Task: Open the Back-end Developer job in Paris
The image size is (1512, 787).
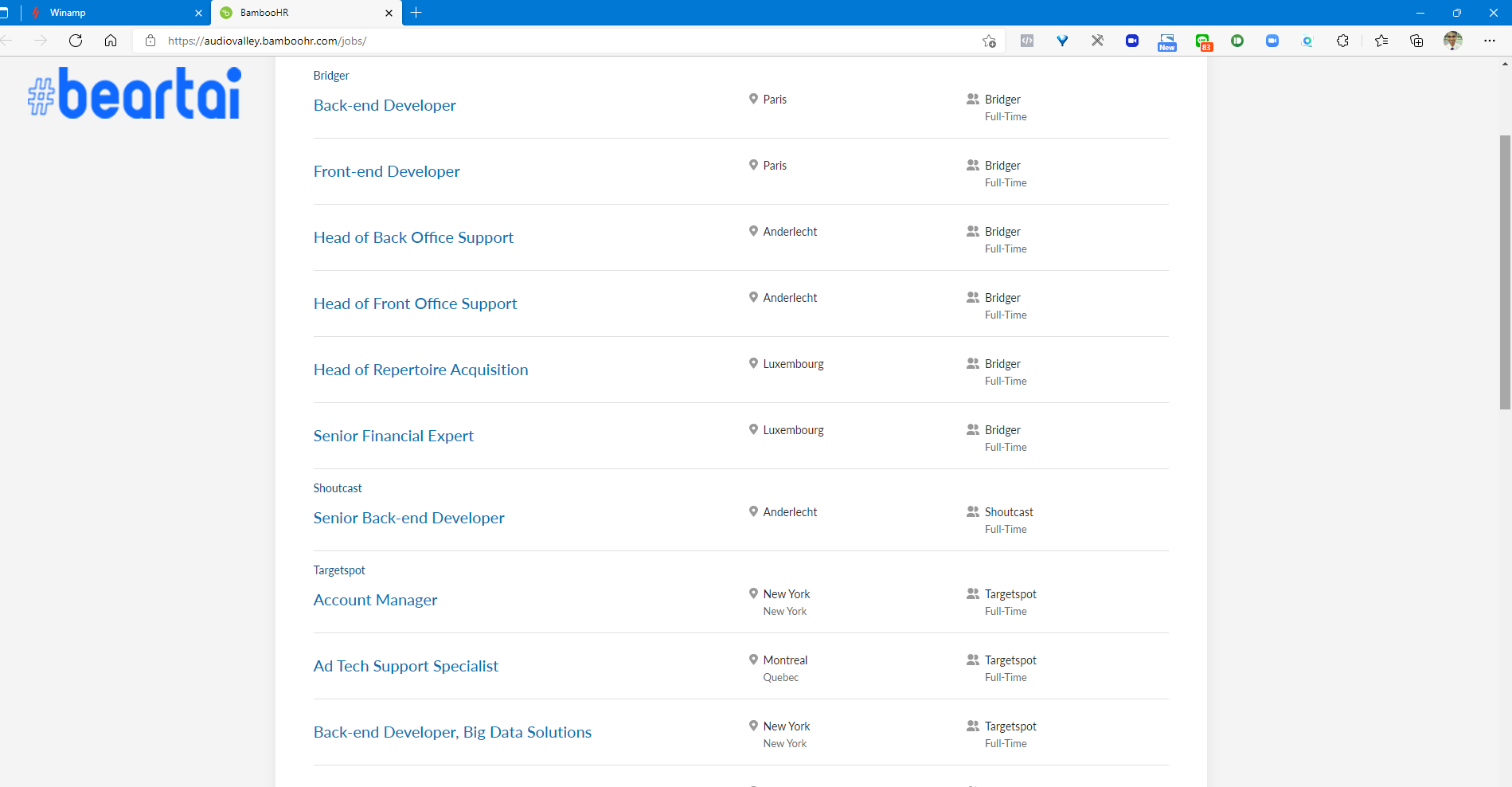Action: point(385,105)
